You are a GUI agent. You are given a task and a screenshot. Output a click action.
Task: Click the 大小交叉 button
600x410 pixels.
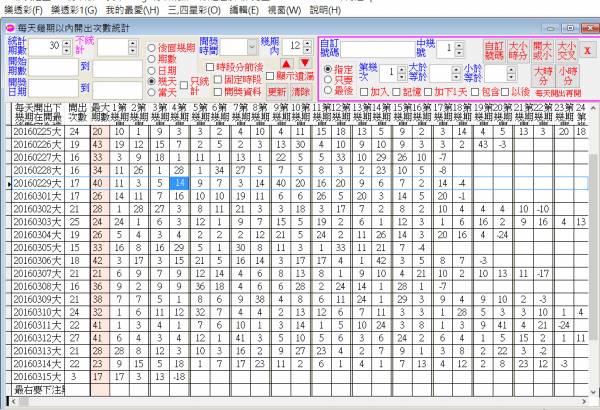coord(565,49)
